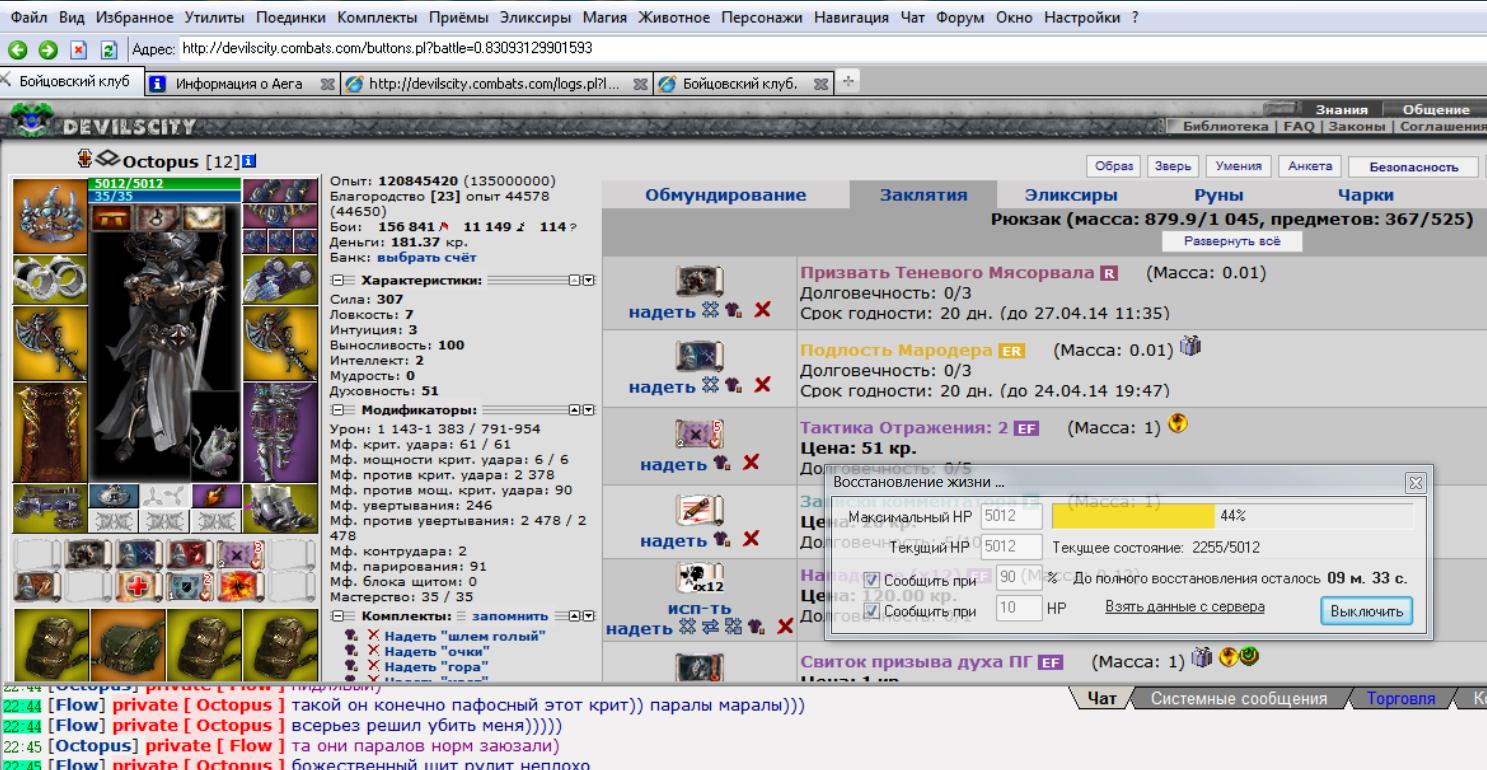Click the yellow round icon beside Тактика Отражения

[1177, 426]
